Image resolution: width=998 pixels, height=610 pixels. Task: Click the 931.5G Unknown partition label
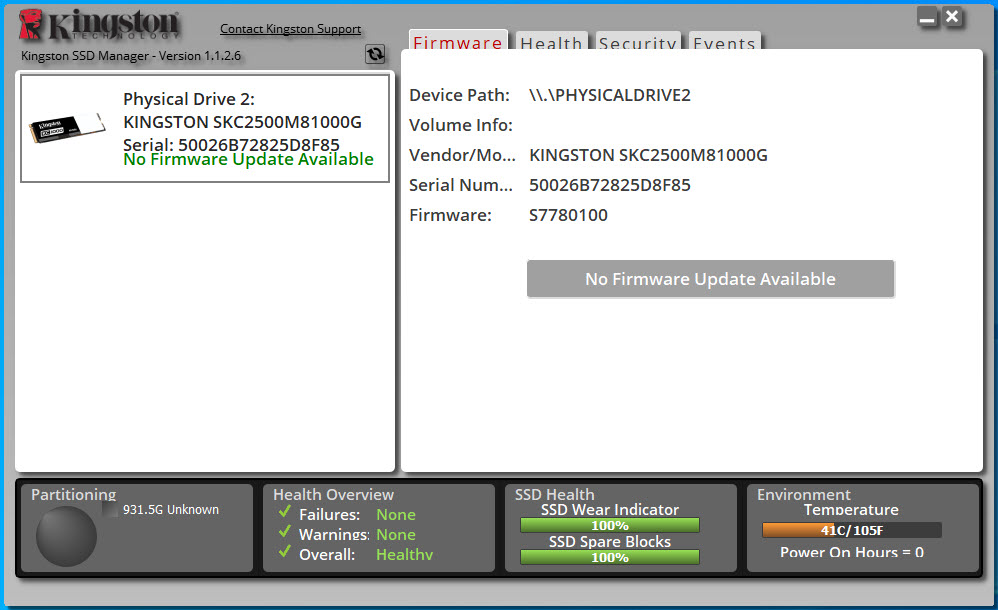[x=171, y=509]
